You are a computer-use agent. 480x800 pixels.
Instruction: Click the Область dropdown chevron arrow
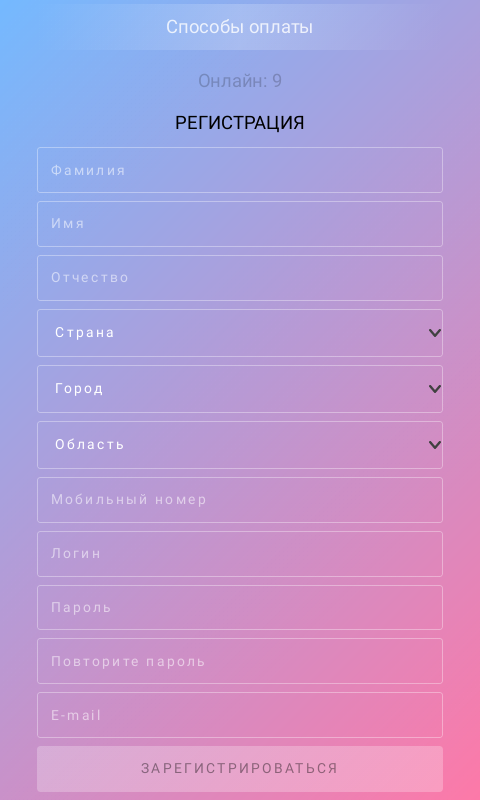[x=435, y=445]
